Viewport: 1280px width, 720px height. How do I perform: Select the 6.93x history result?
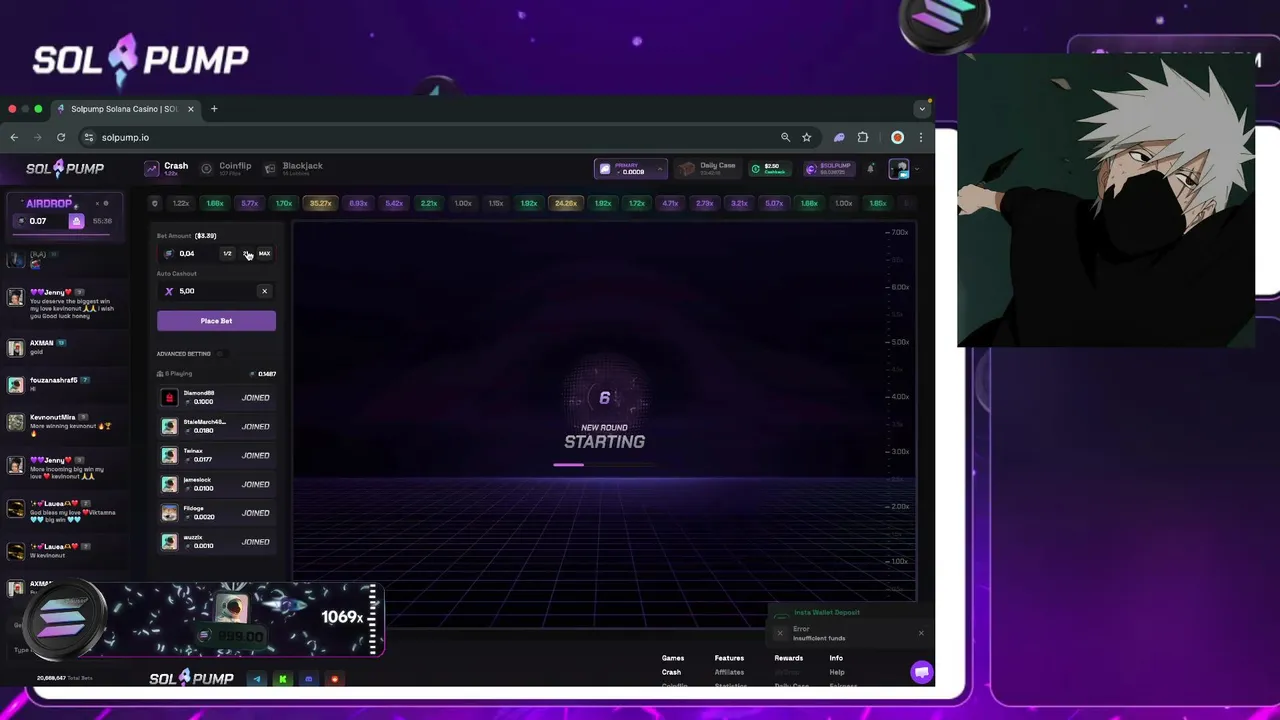pos(358,203)
